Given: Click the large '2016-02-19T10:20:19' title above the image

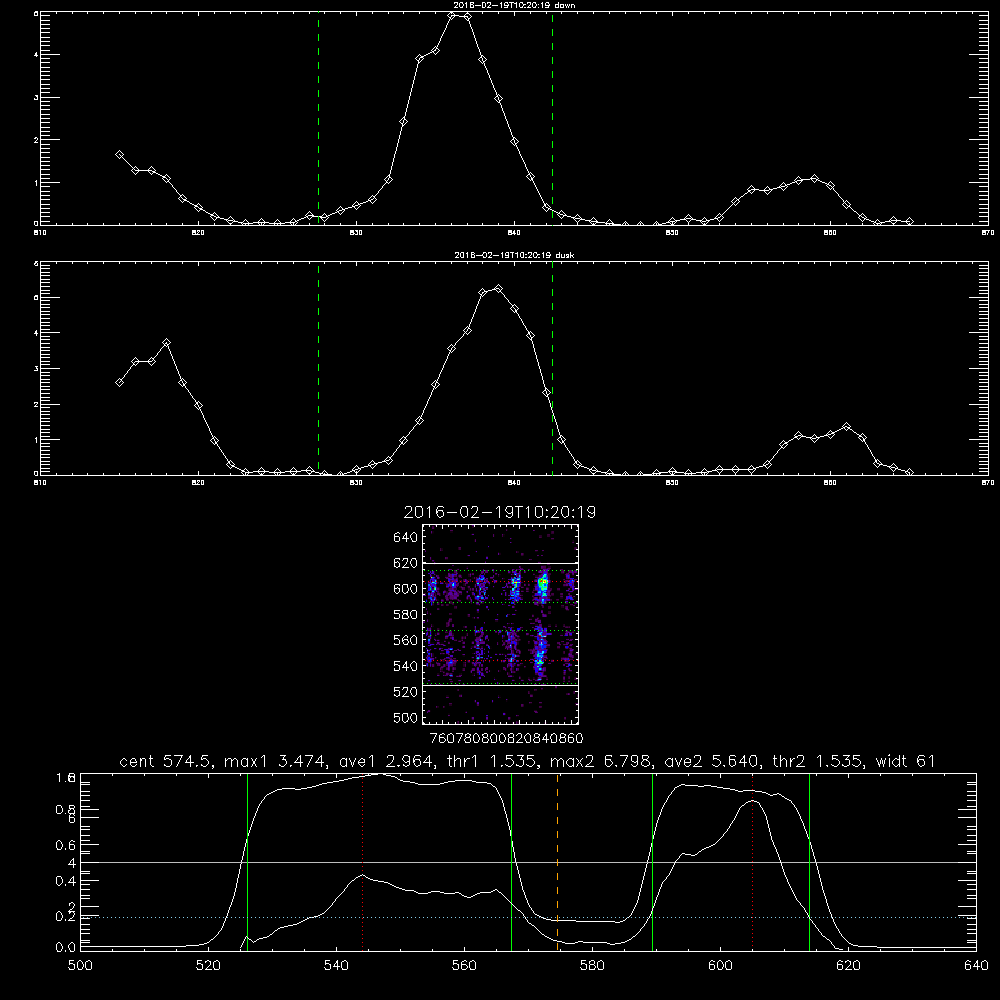Looking at the screenshot, I should (500, 512).
